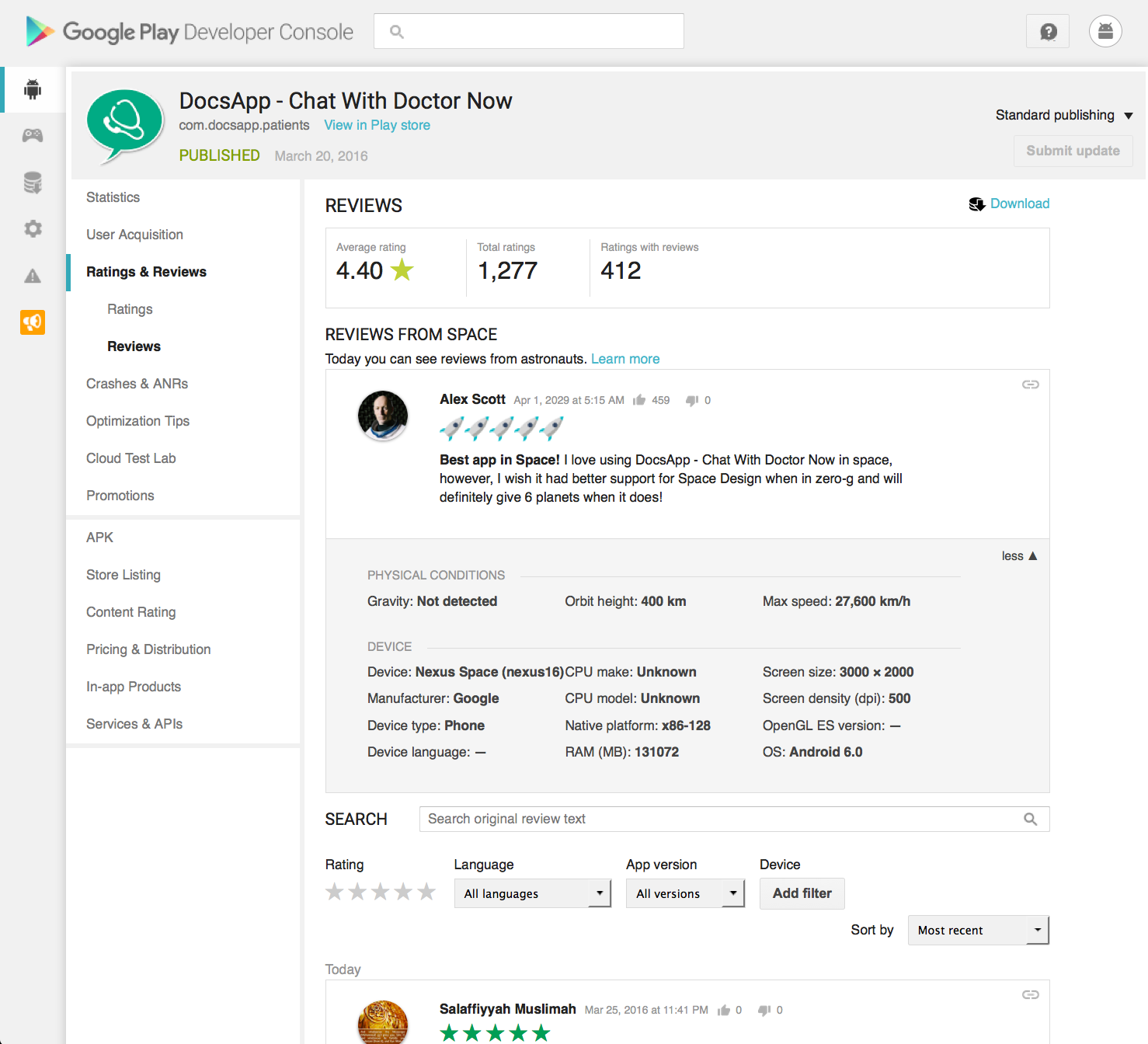Open Content Rating section

[130, 612]
